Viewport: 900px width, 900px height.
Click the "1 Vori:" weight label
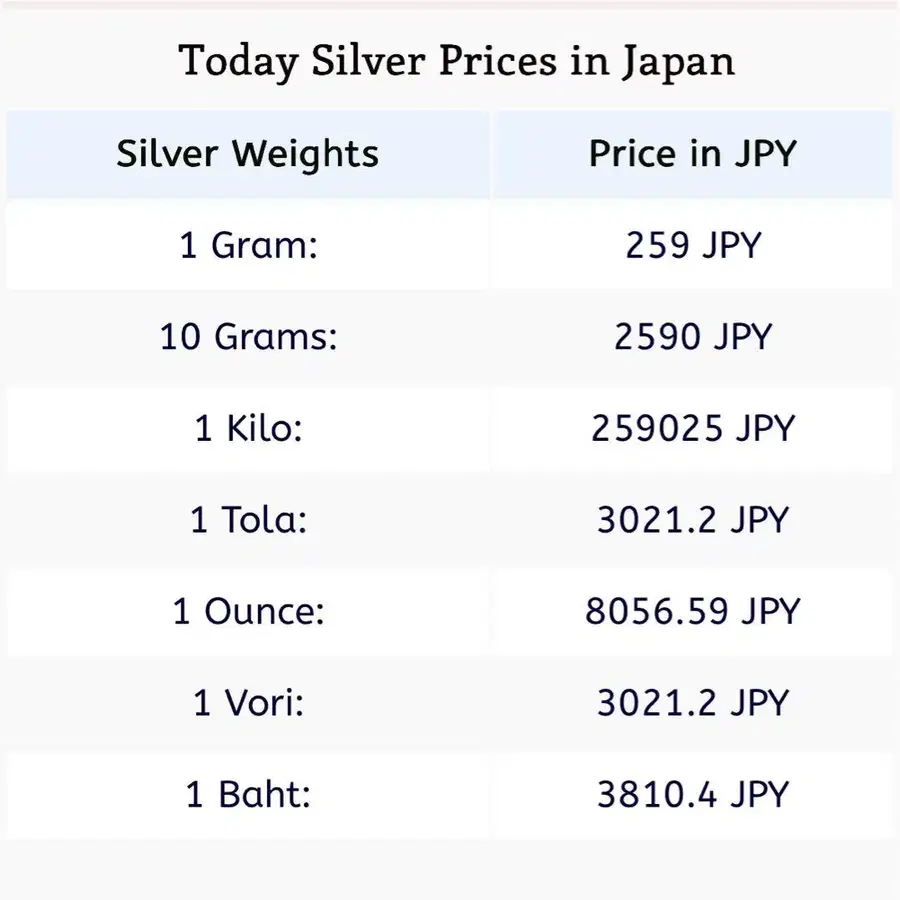tap(248, 703)
